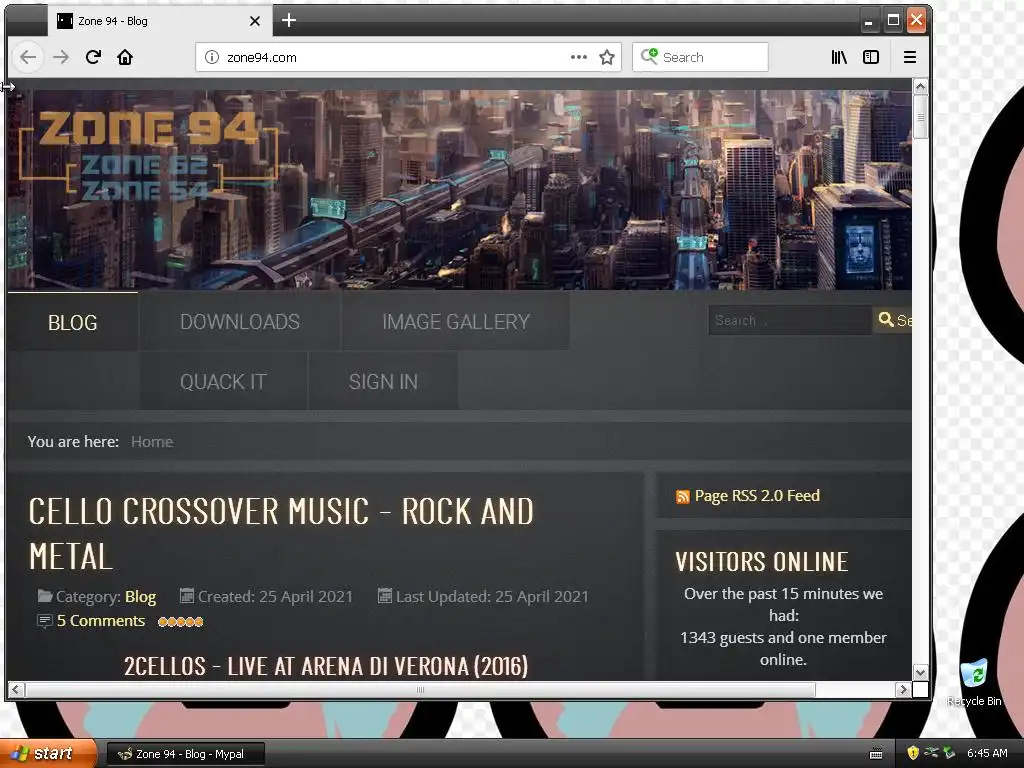This screenshot has height=768, width=1024.
Task: View the 5 Comments link
Action: pyautogui.click(x=101, y=621)
